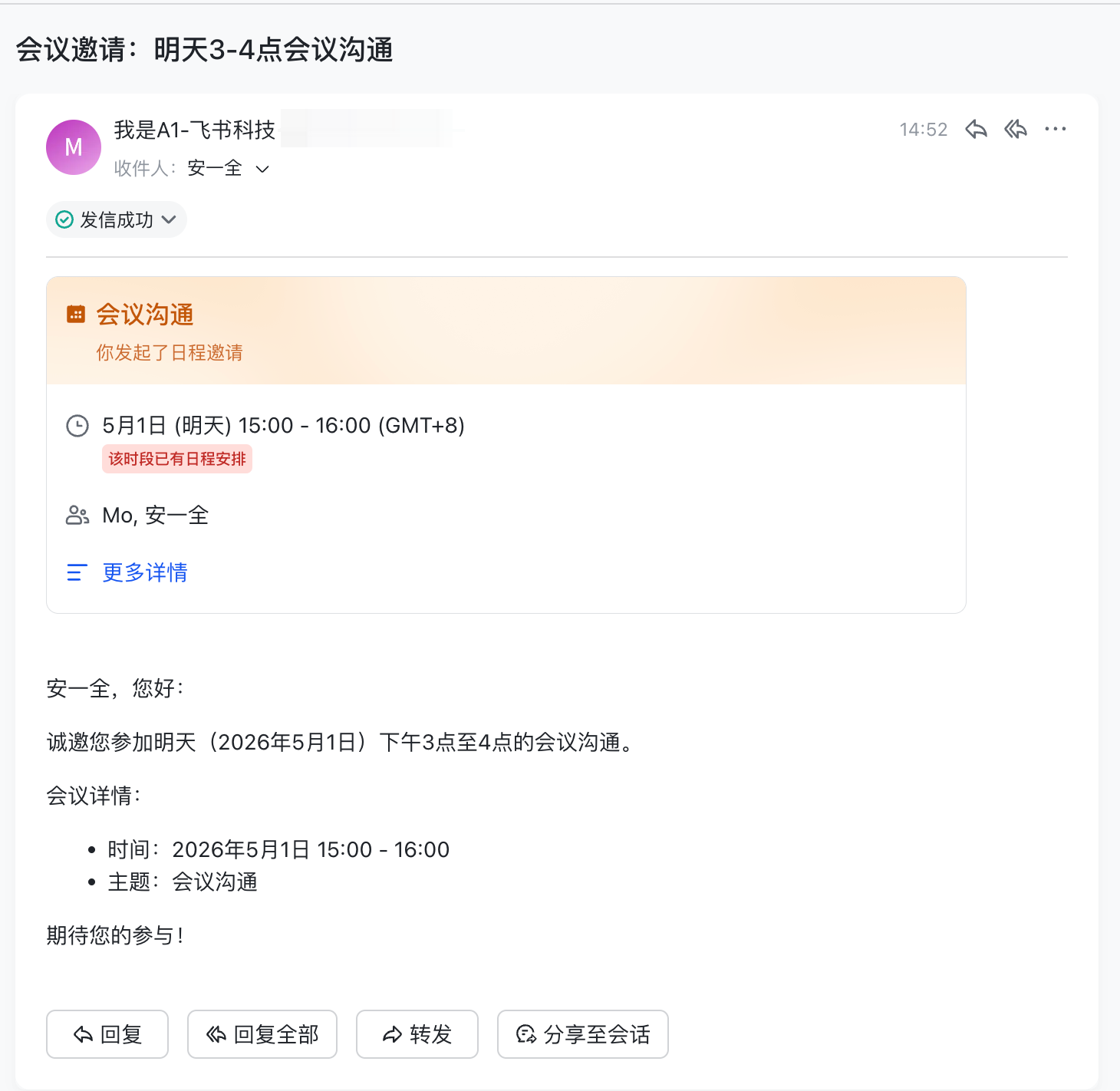The height and width of the screenshot is (1091, 1120).
Task: Click the 回复全部 button
Action: (262, 1034)
